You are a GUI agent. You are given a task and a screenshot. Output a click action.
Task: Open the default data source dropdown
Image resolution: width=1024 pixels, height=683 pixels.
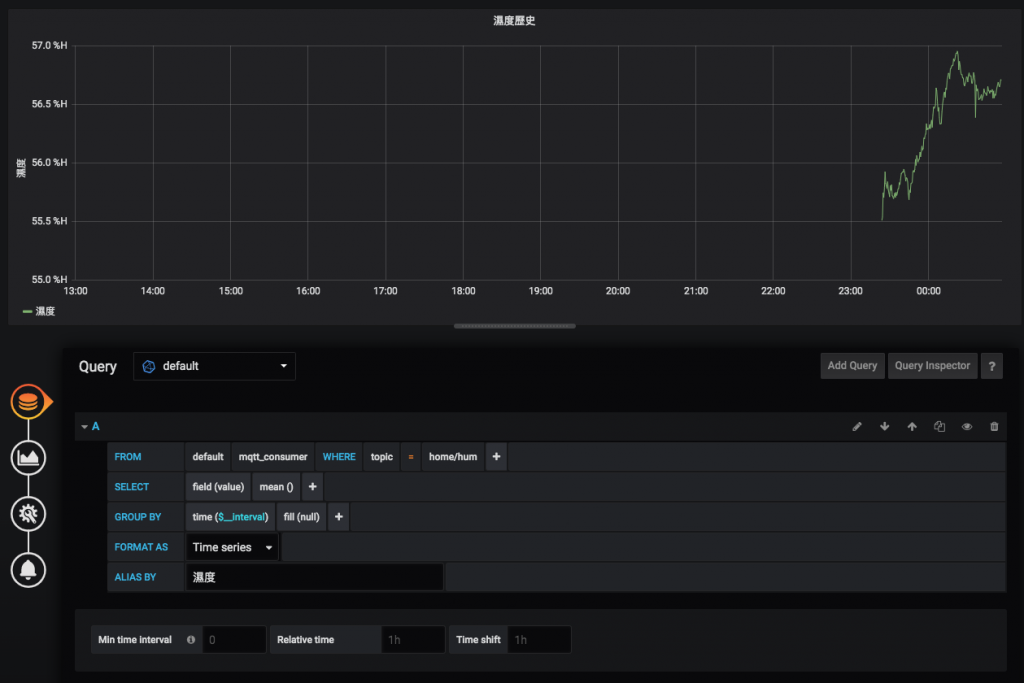pos(214,366)
